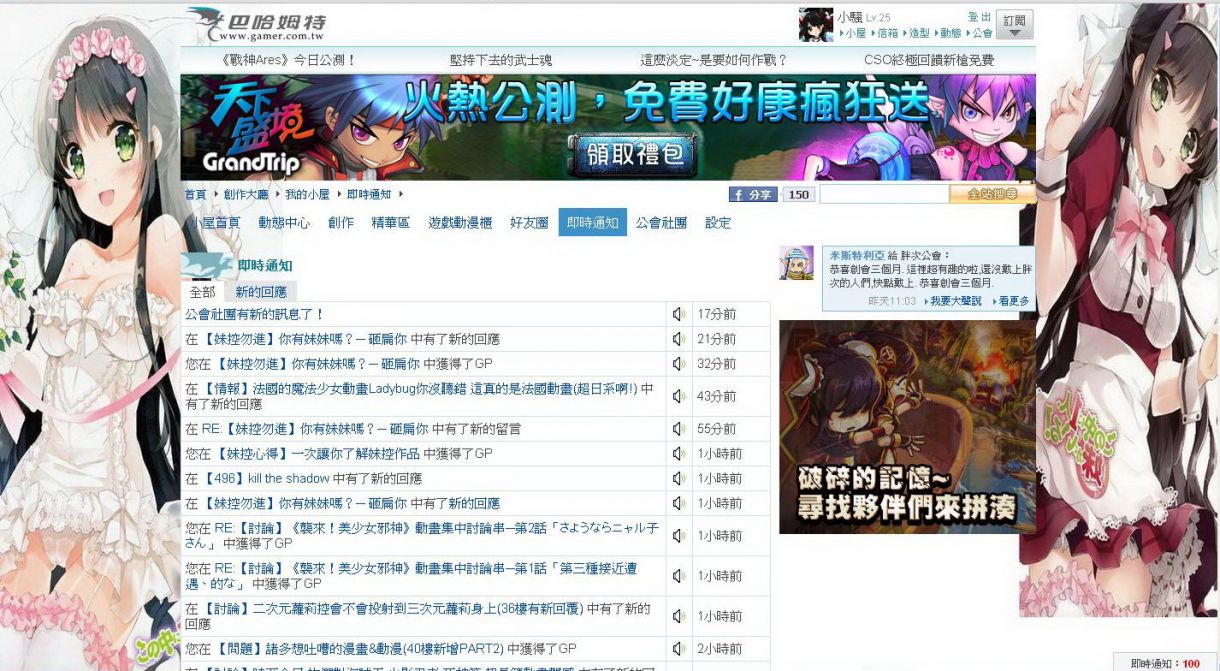Go to 我的小屋 in breadcrumb
1220x671 pixels.
pos(307,194)
